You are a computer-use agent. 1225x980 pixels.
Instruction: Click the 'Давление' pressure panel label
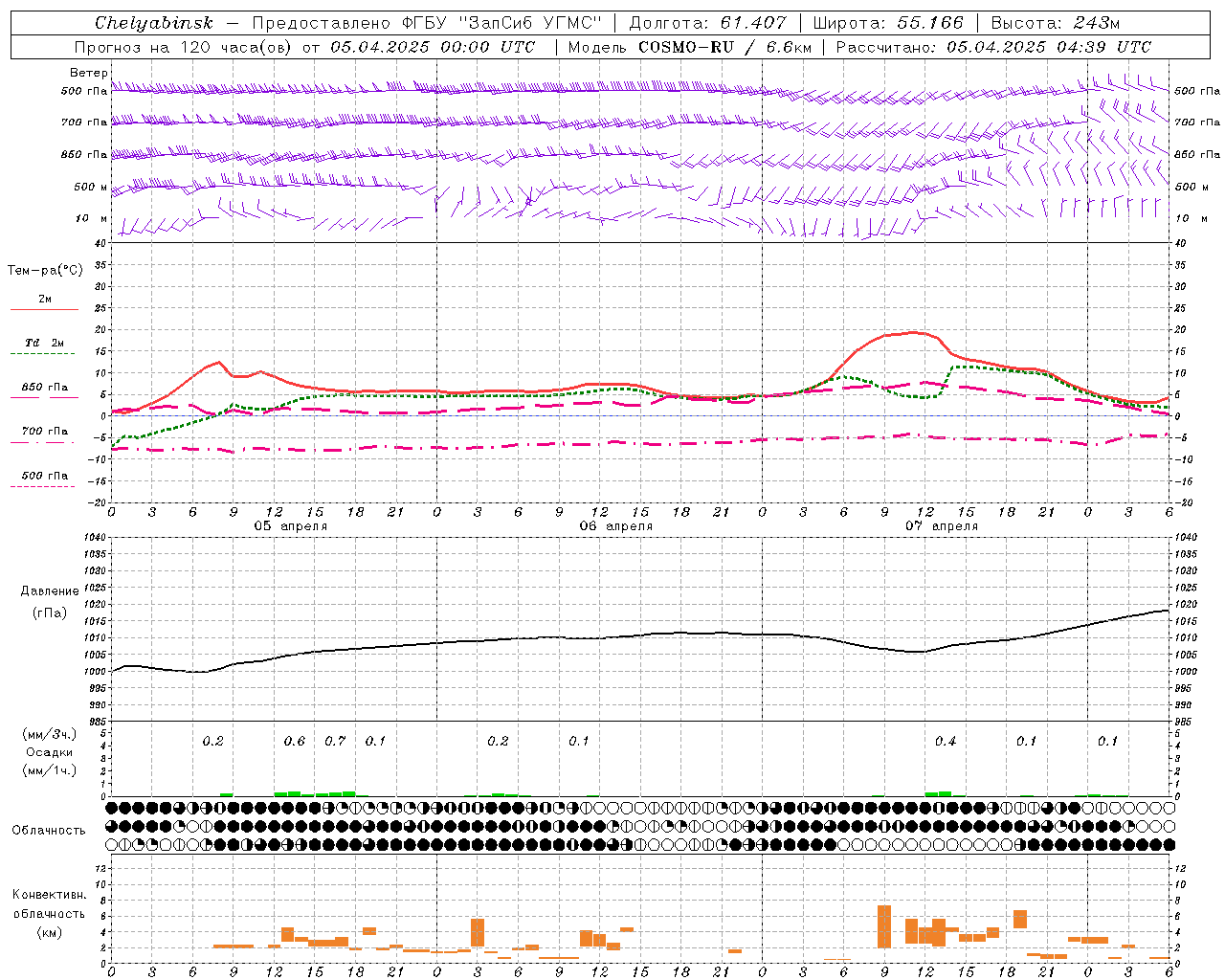pos(50,591)
